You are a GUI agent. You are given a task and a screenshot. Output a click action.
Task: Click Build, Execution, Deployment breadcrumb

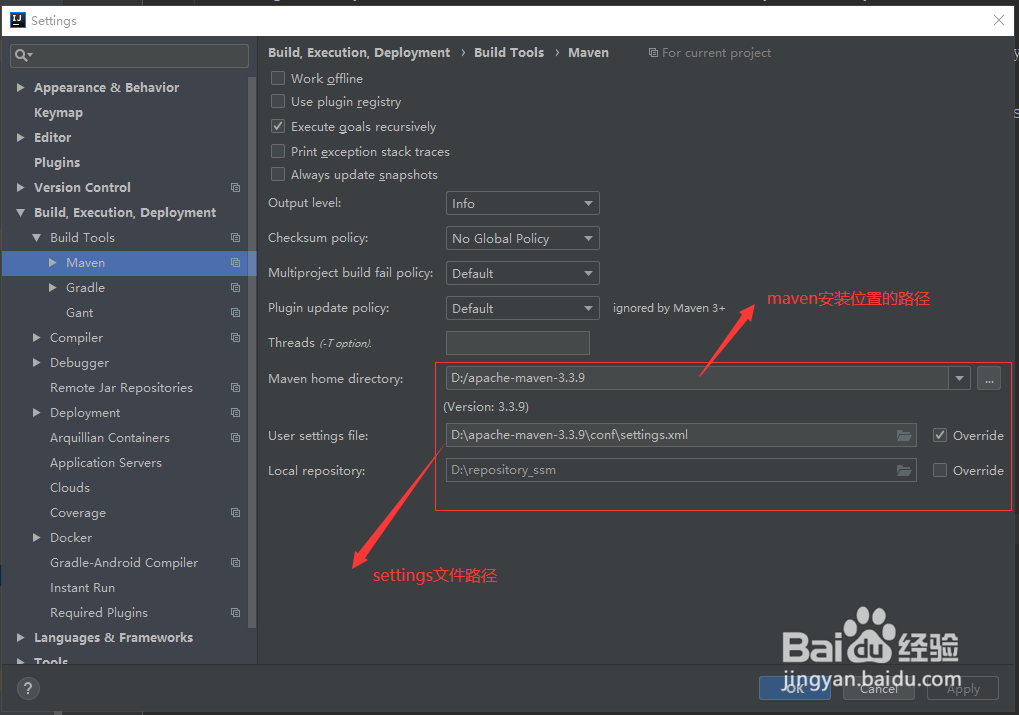[359, 53]
